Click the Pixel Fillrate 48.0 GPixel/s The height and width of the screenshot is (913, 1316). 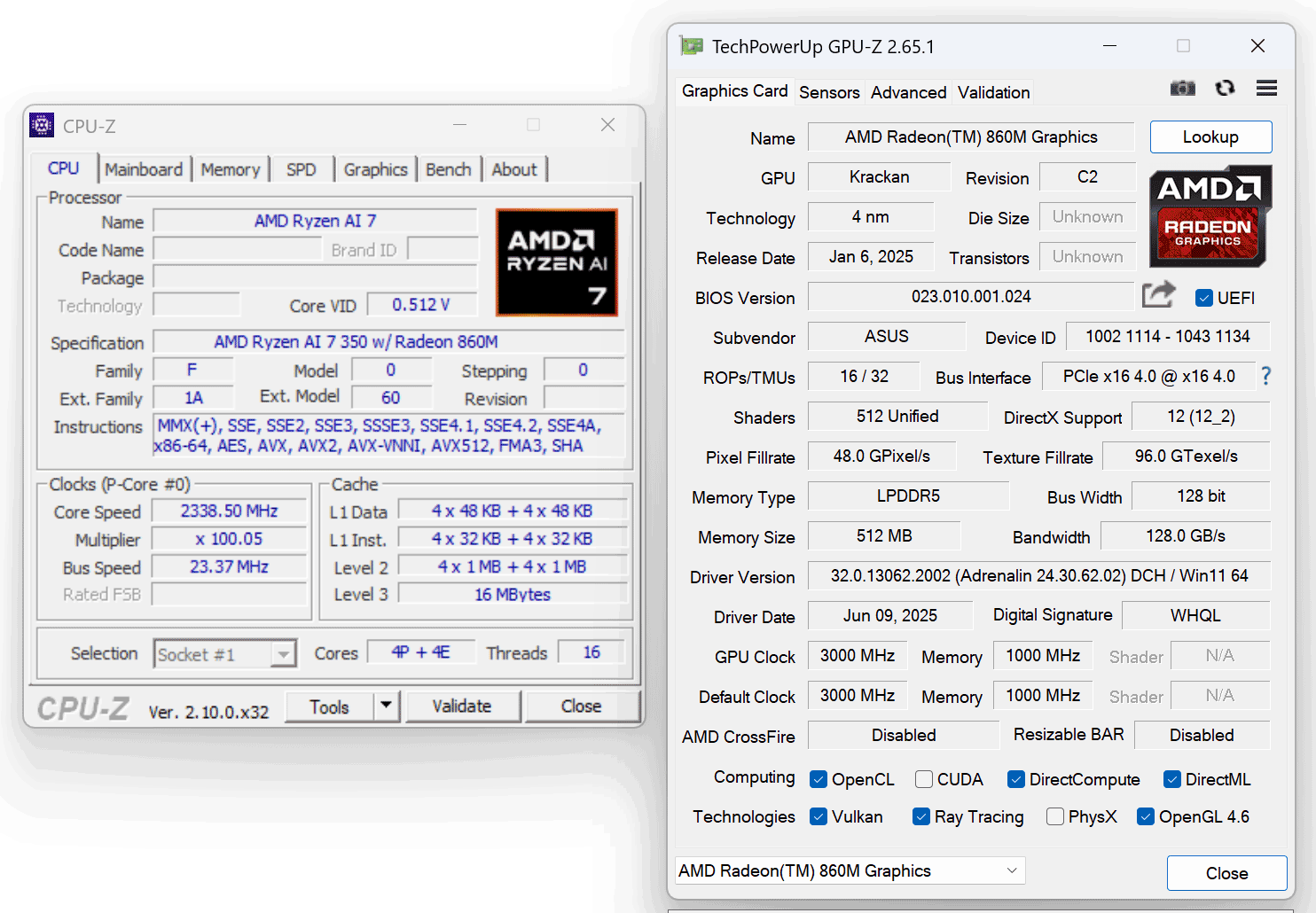(881, 456)
